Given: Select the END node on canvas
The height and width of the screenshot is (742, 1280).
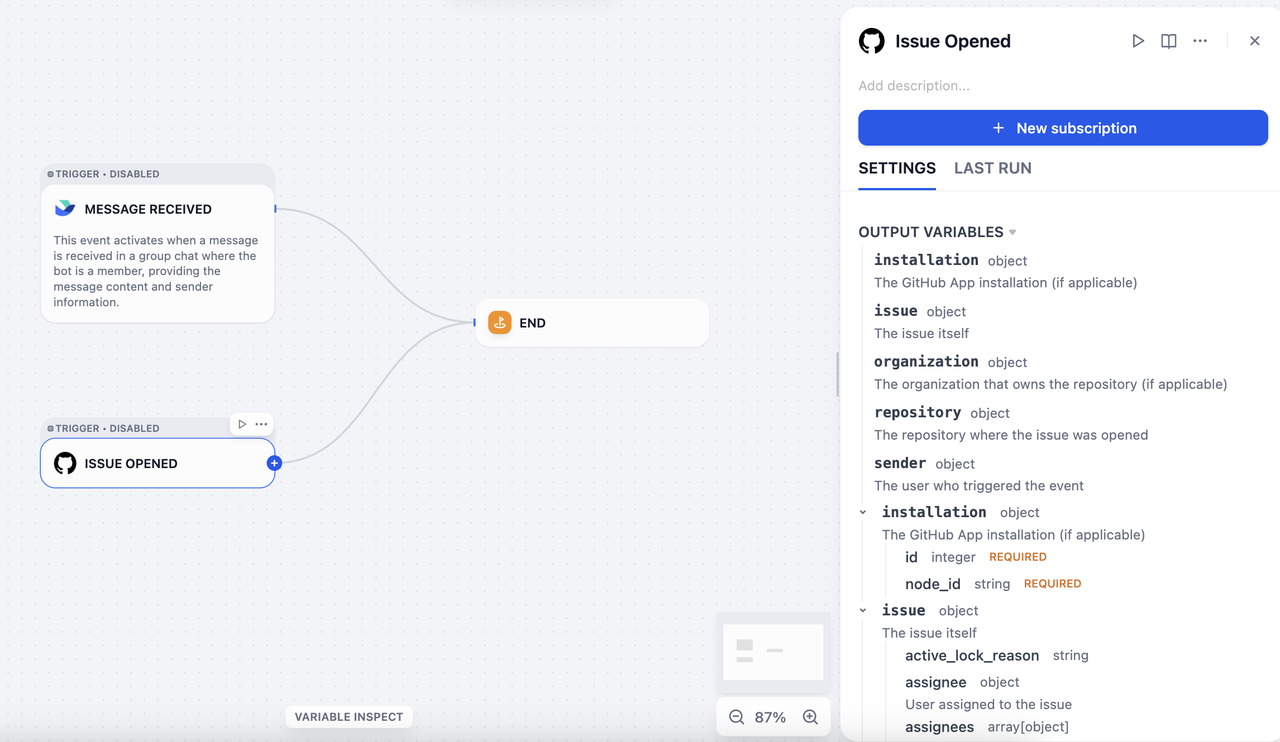Looking at the screenshot, I should [591, 323].
